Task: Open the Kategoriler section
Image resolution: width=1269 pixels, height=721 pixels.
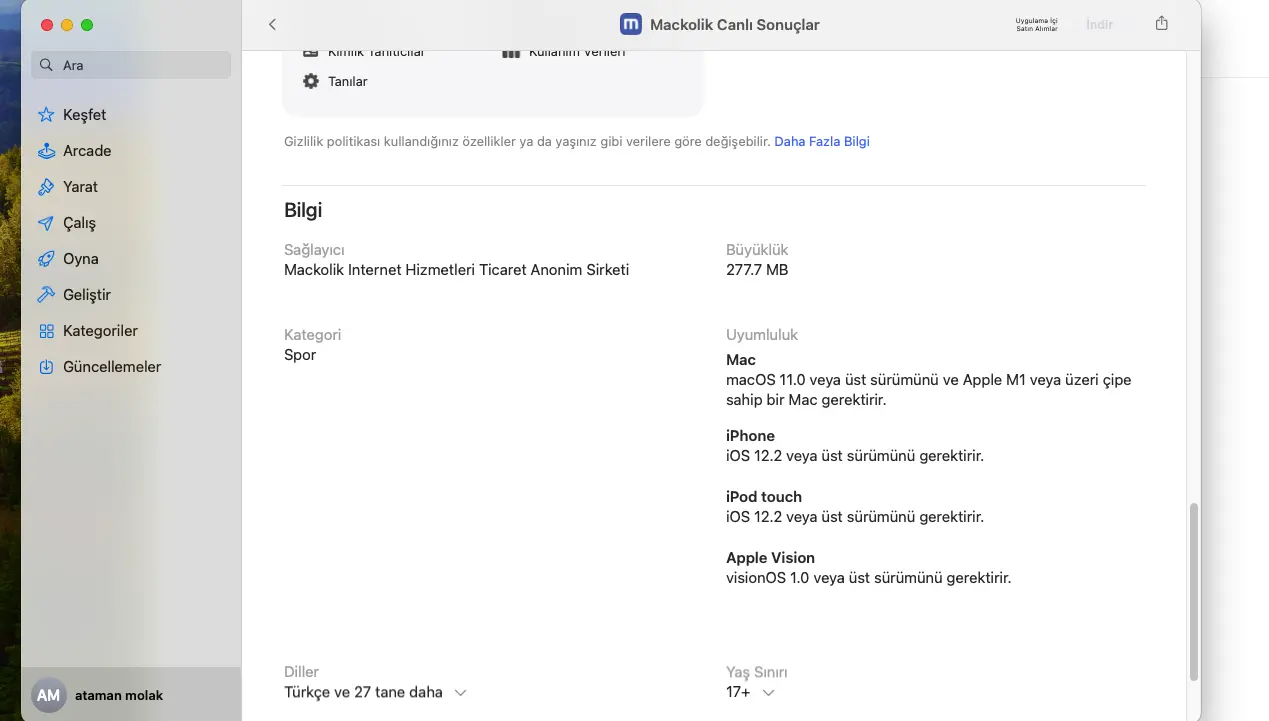Action: (x=131, y=331)
